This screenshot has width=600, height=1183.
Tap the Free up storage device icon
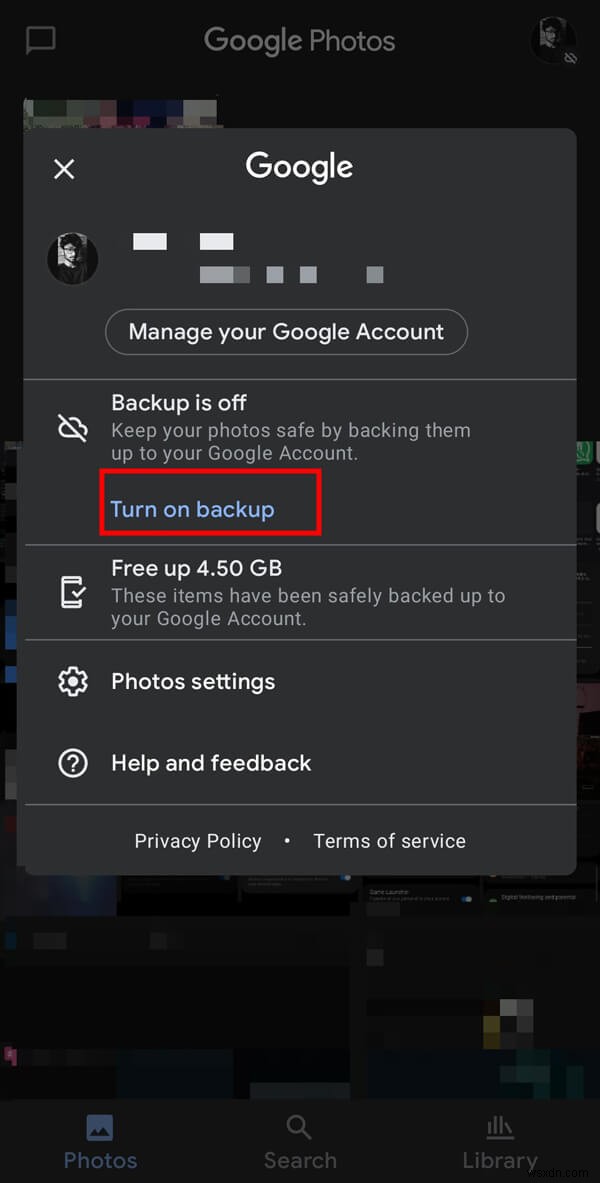[x=73, y=592]
